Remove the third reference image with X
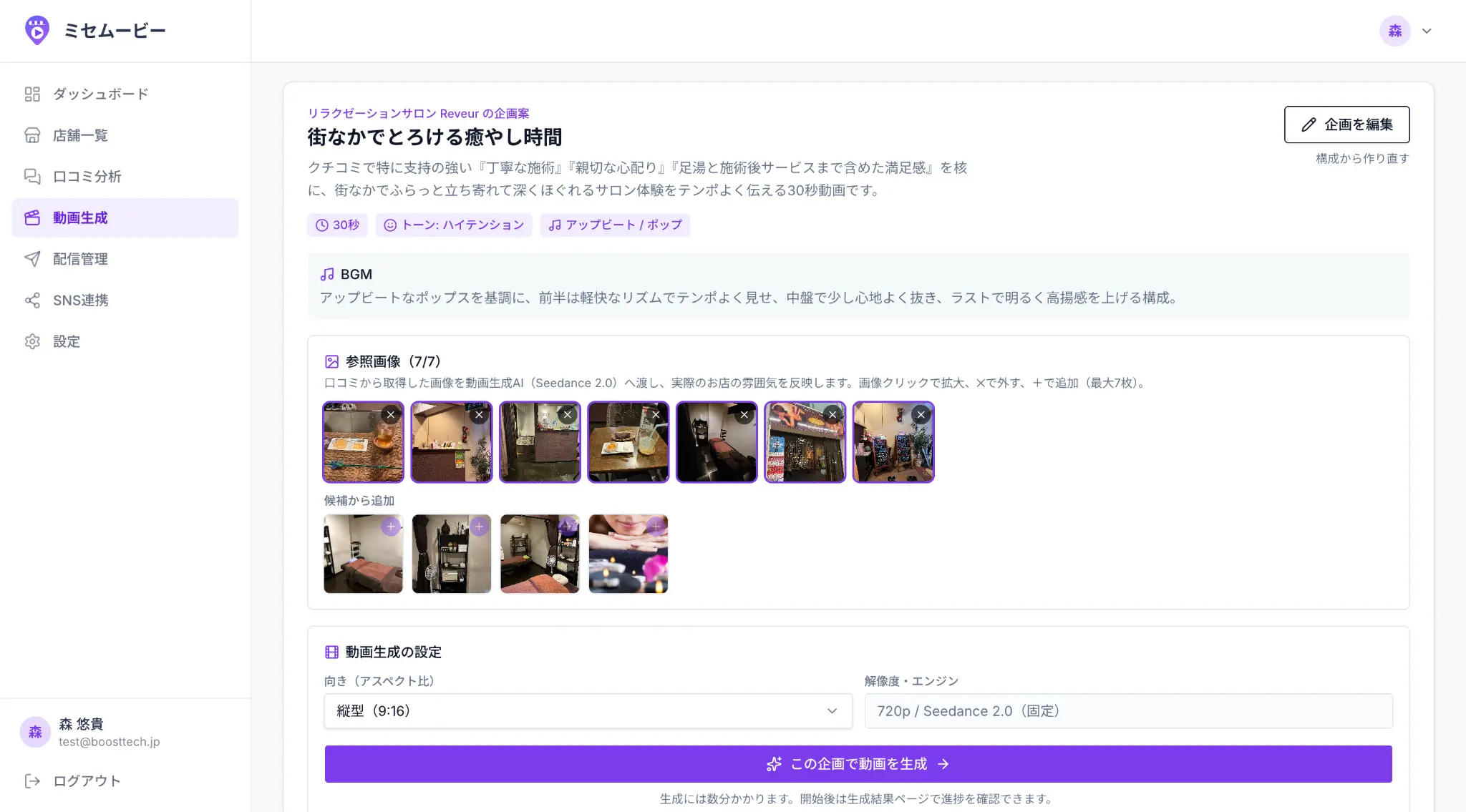Viewport: 1466px width, 812px height. [x=568, y=414]
